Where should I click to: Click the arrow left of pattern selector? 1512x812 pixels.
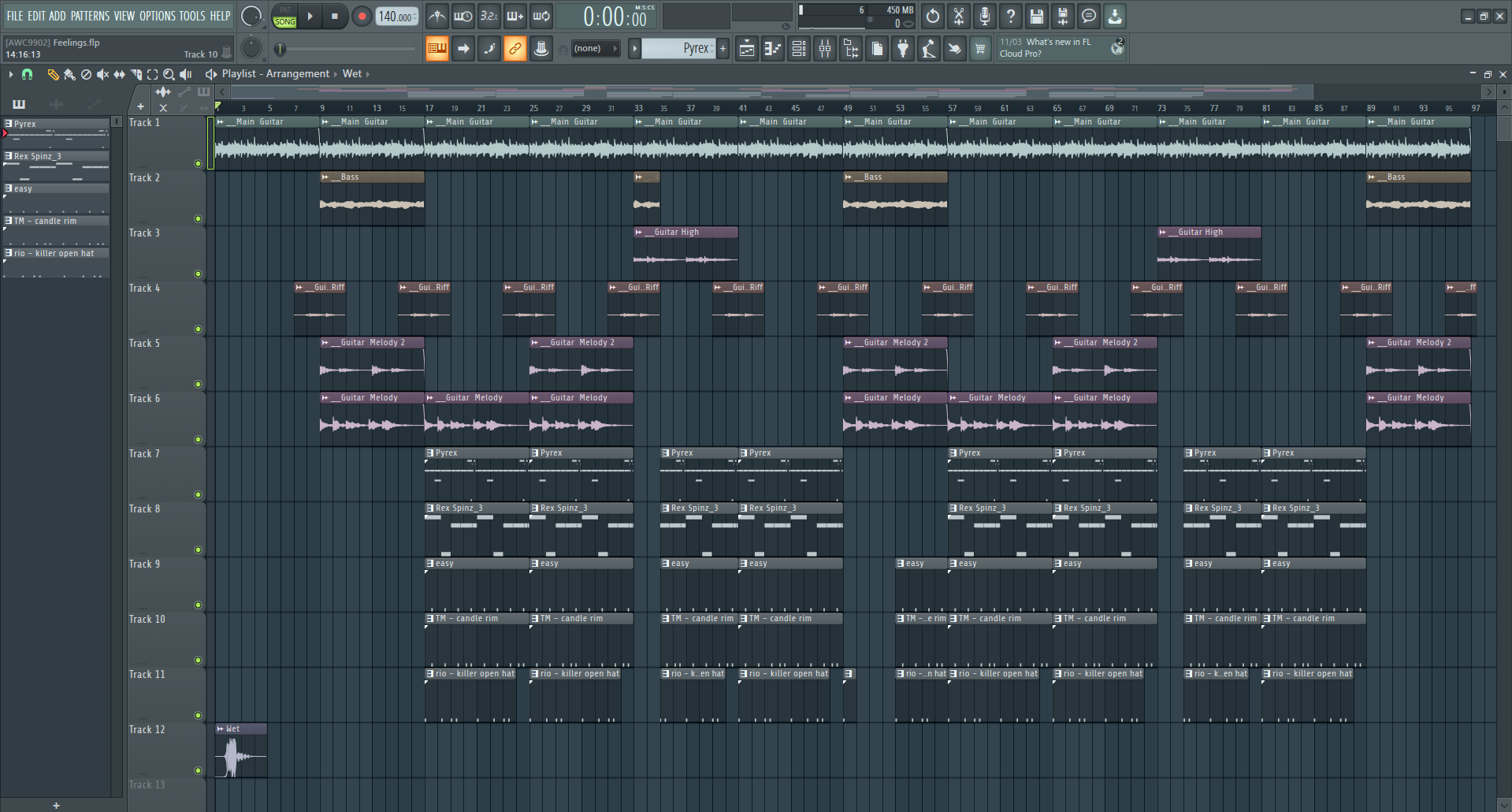coord(634,49)
